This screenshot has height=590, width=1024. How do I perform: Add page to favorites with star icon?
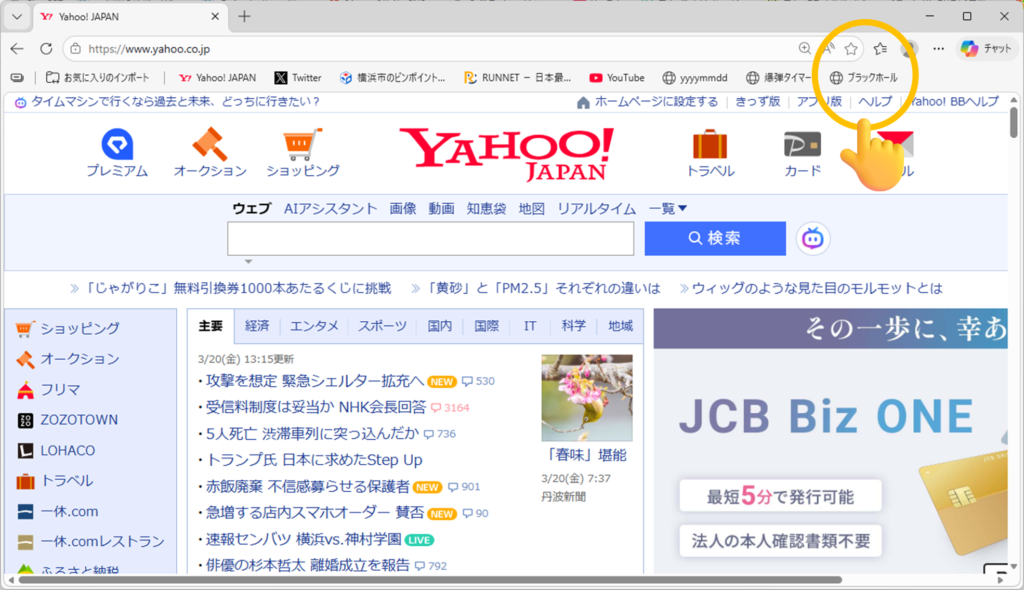click(851, 48)
